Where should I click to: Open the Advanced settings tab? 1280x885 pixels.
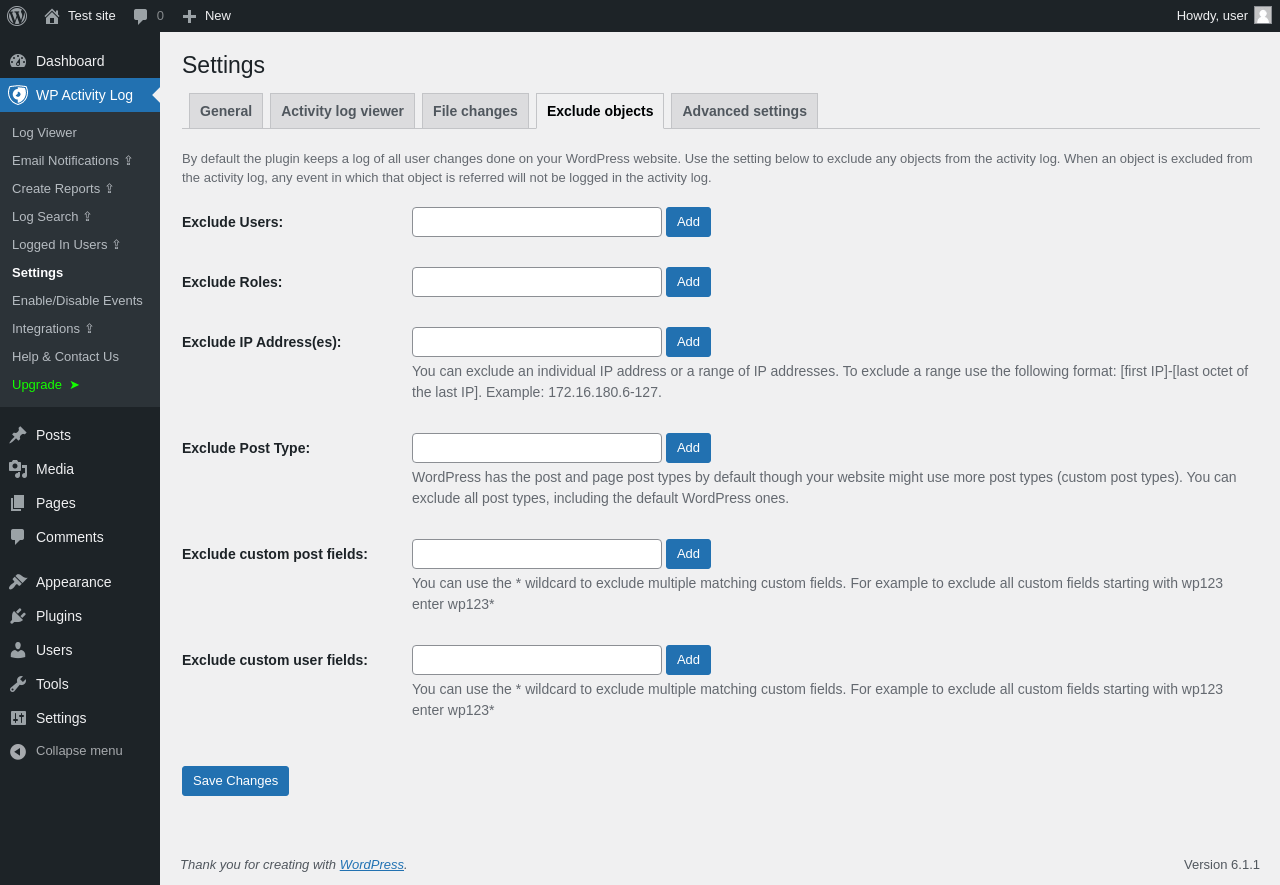pos(744,111)
